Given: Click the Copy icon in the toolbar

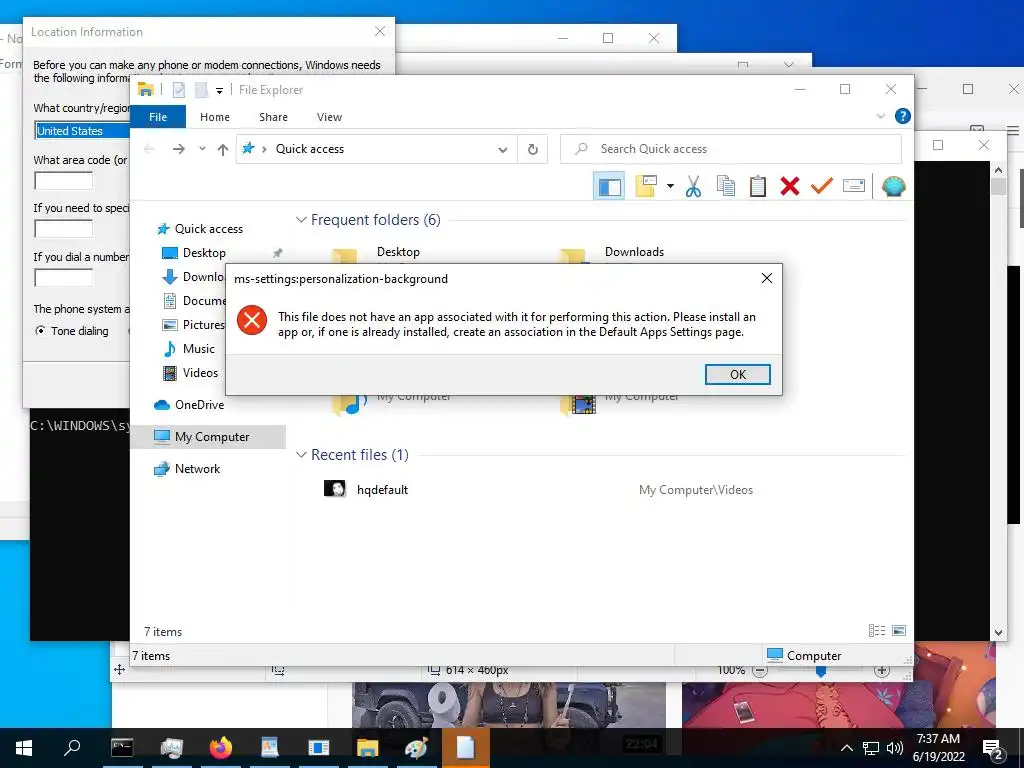Looking at the screenshot, I should pos(726,186).
